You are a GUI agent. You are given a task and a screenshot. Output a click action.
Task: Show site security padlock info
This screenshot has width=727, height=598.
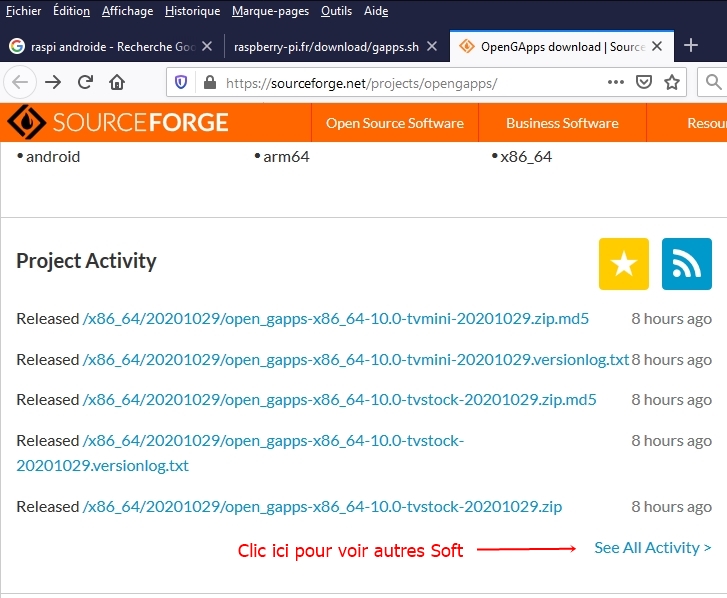[x=210, y=83]
